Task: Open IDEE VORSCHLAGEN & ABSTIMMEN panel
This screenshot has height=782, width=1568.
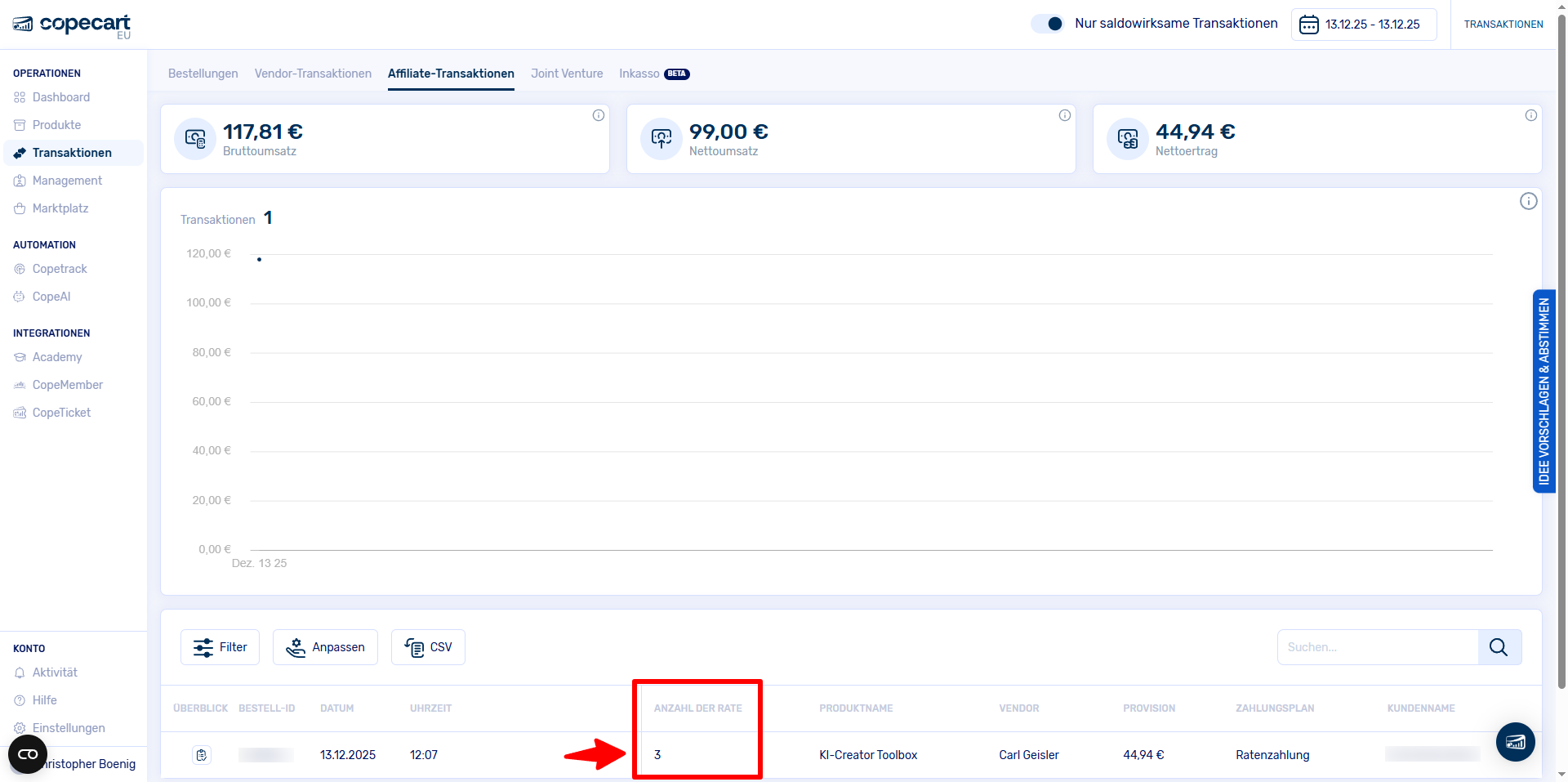Action: (1543, 392)
